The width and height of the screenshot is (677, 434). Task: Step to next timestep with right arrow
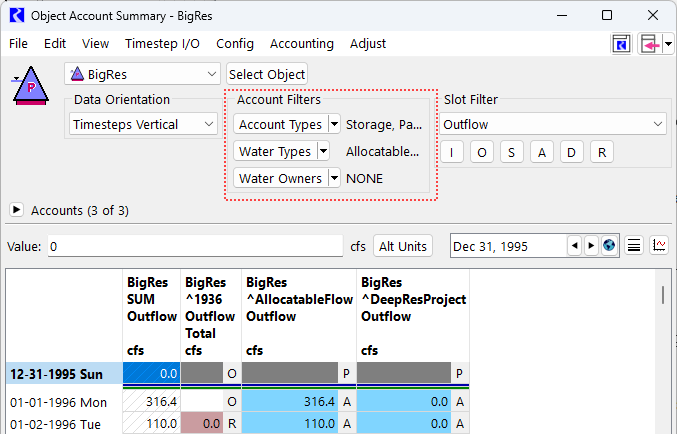point(591,246)
